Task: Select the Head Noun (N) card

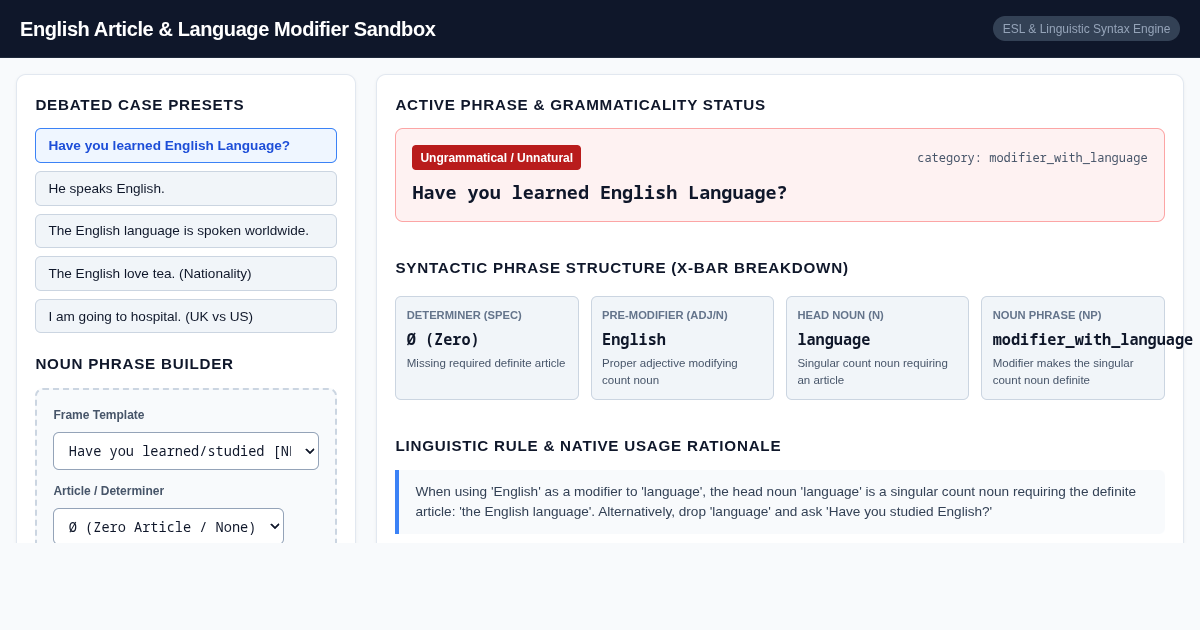Action: pos(877,348)
